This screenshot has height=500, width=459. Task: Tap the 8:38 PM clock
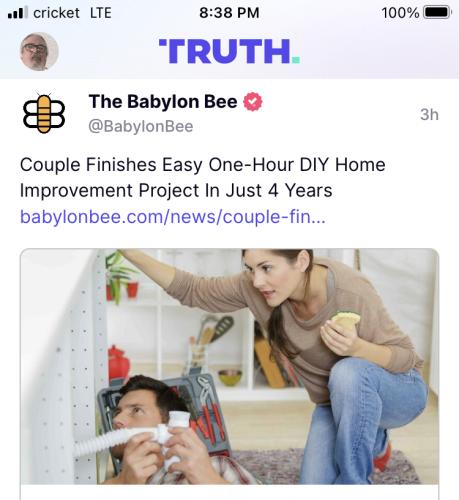[x=229, y=13]
